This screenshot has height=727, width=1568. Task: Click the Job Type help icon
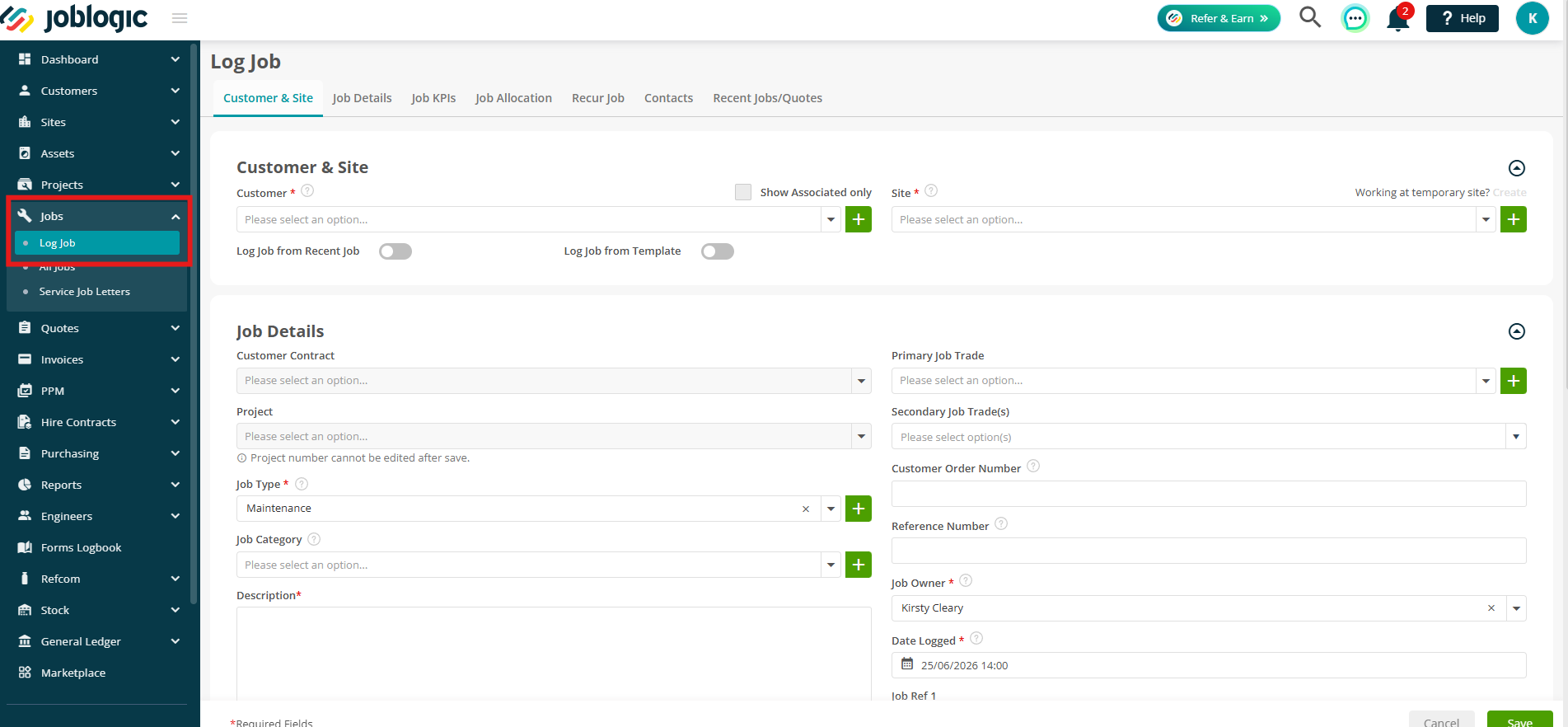click(302, 484)
